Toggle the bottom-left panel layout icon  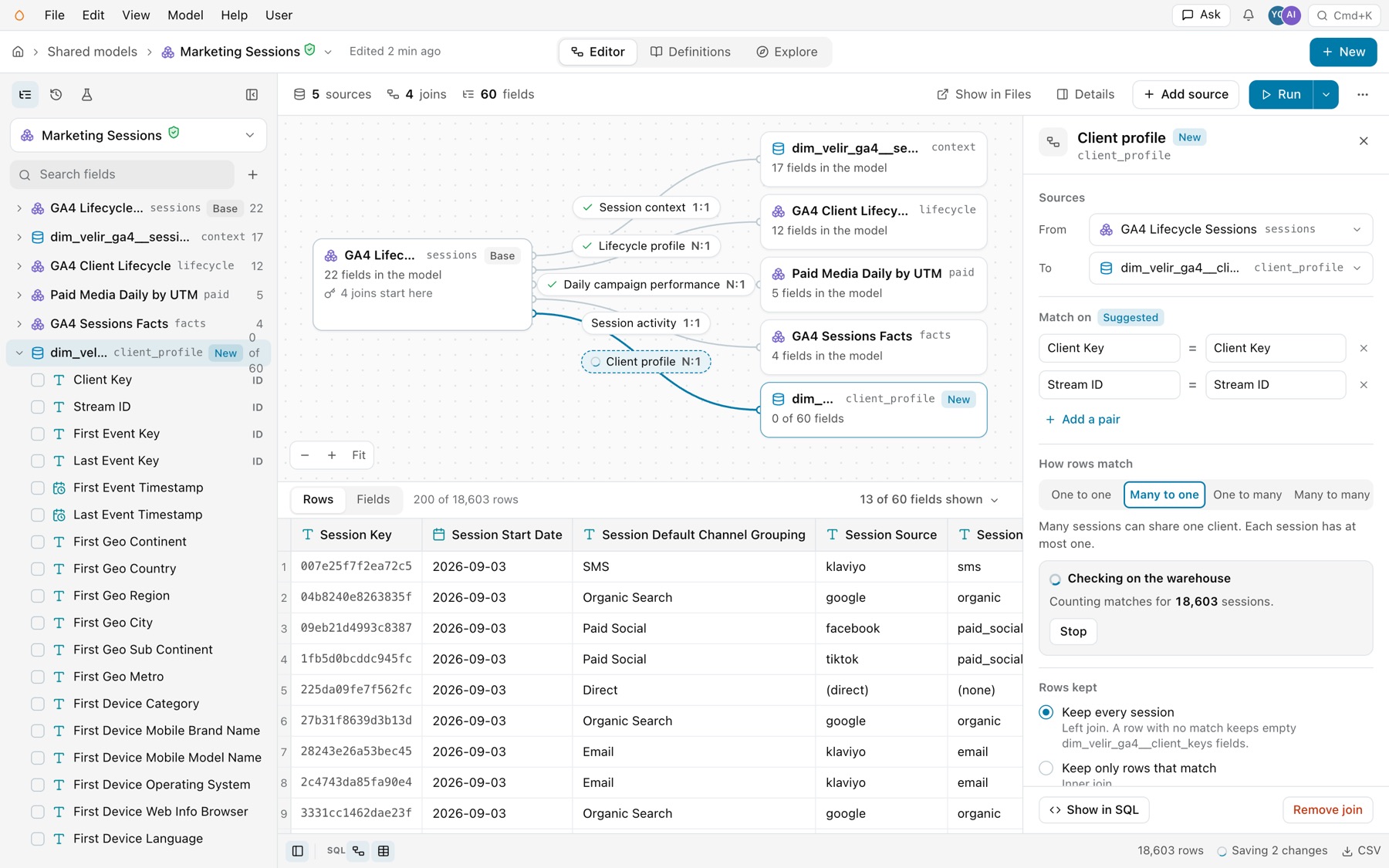click(x=297, y=851)
